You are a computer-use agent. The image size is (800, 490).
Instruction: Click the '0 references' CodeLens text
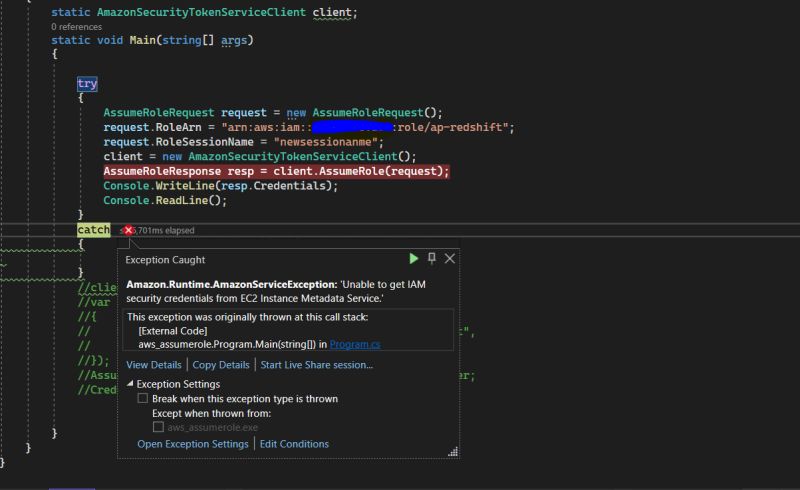77,27
